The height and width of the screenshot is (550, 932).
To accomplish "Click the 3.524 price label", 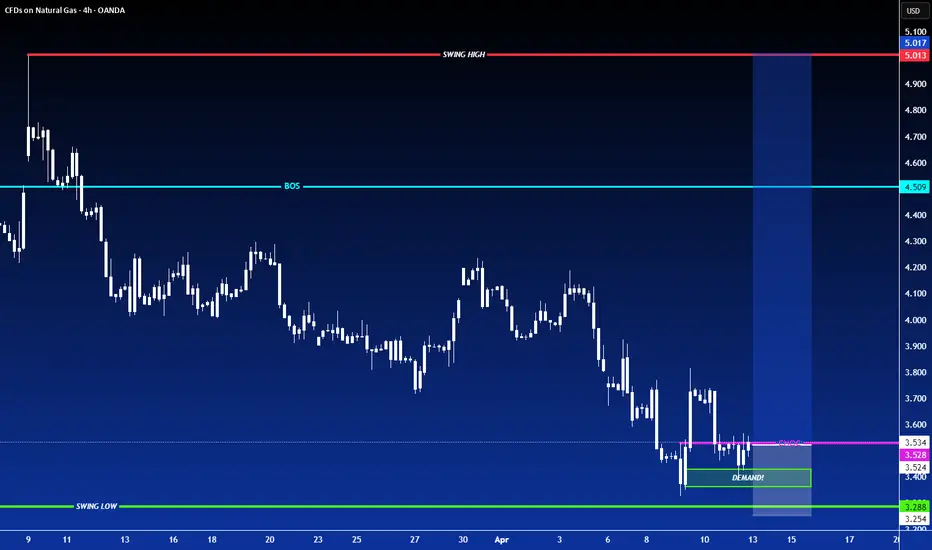I will 915,467.
